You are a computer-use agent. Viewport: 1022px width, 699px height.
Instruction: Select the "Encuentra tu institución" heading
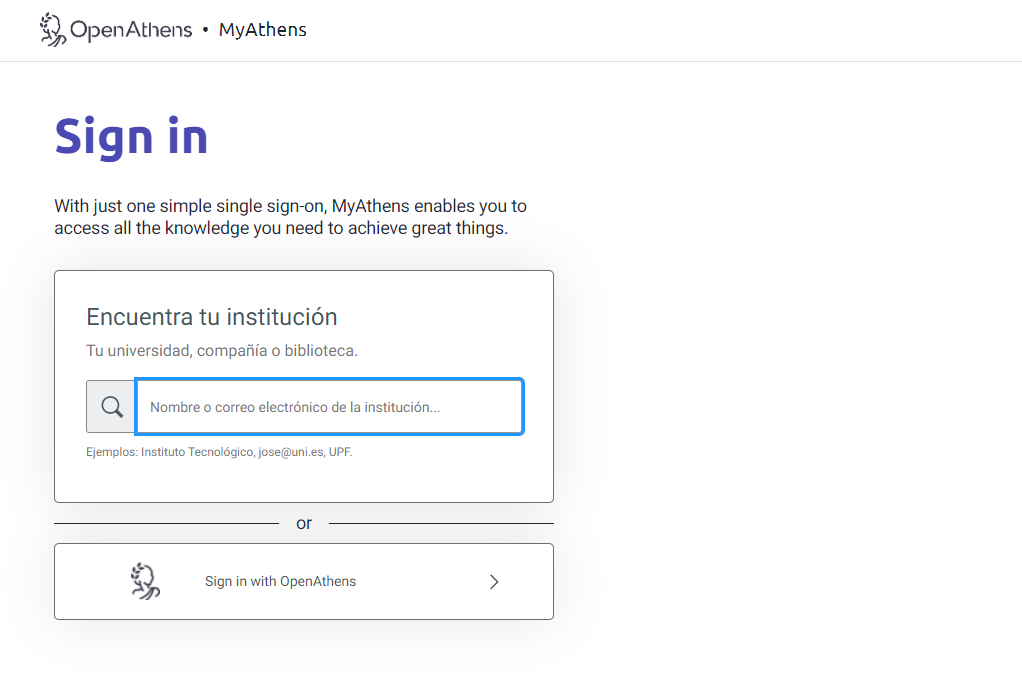point(212,317)
